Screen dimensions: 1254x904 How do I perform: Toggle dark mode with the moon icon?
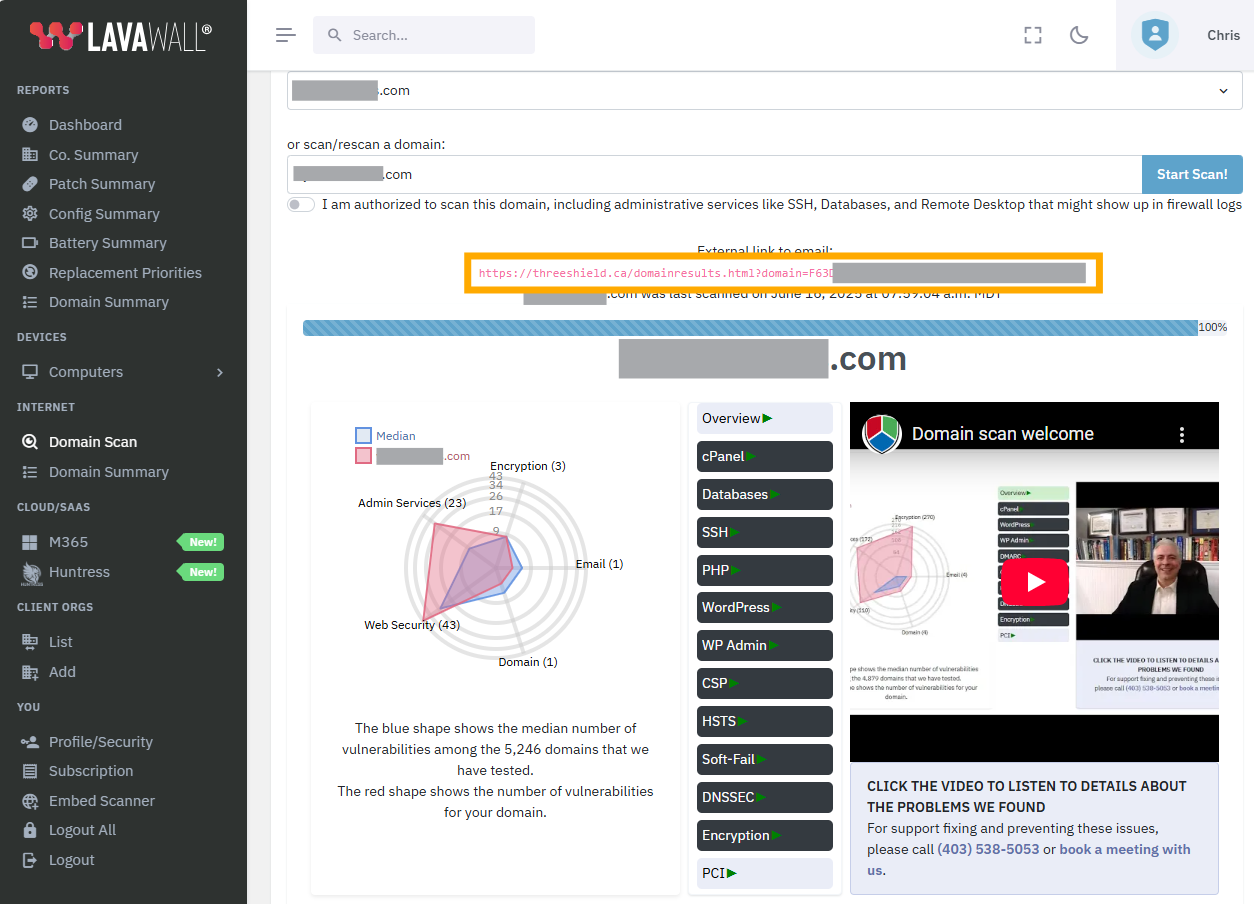(x=1078, y=34)
